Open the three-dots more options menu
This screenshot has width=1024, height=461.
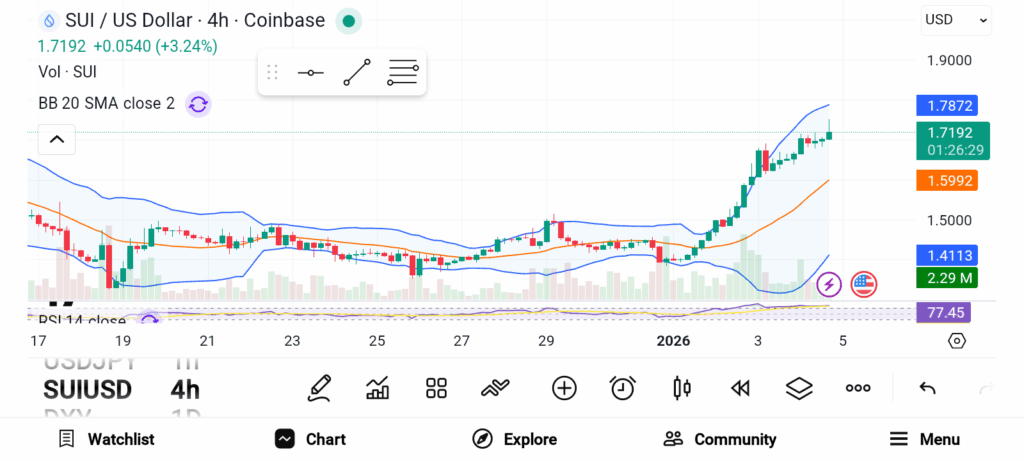tap(858, 388)
